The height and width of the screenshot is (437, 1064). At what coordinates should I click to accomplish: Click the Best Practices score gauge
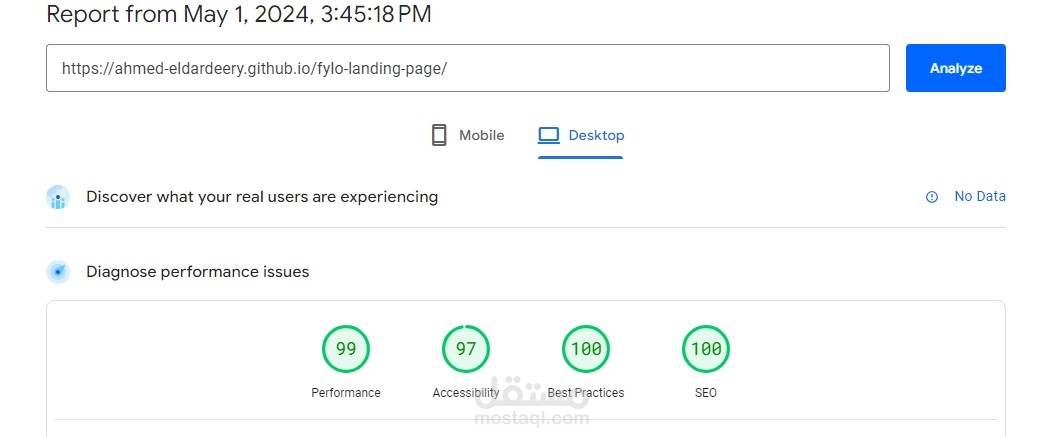coord(586,349)
